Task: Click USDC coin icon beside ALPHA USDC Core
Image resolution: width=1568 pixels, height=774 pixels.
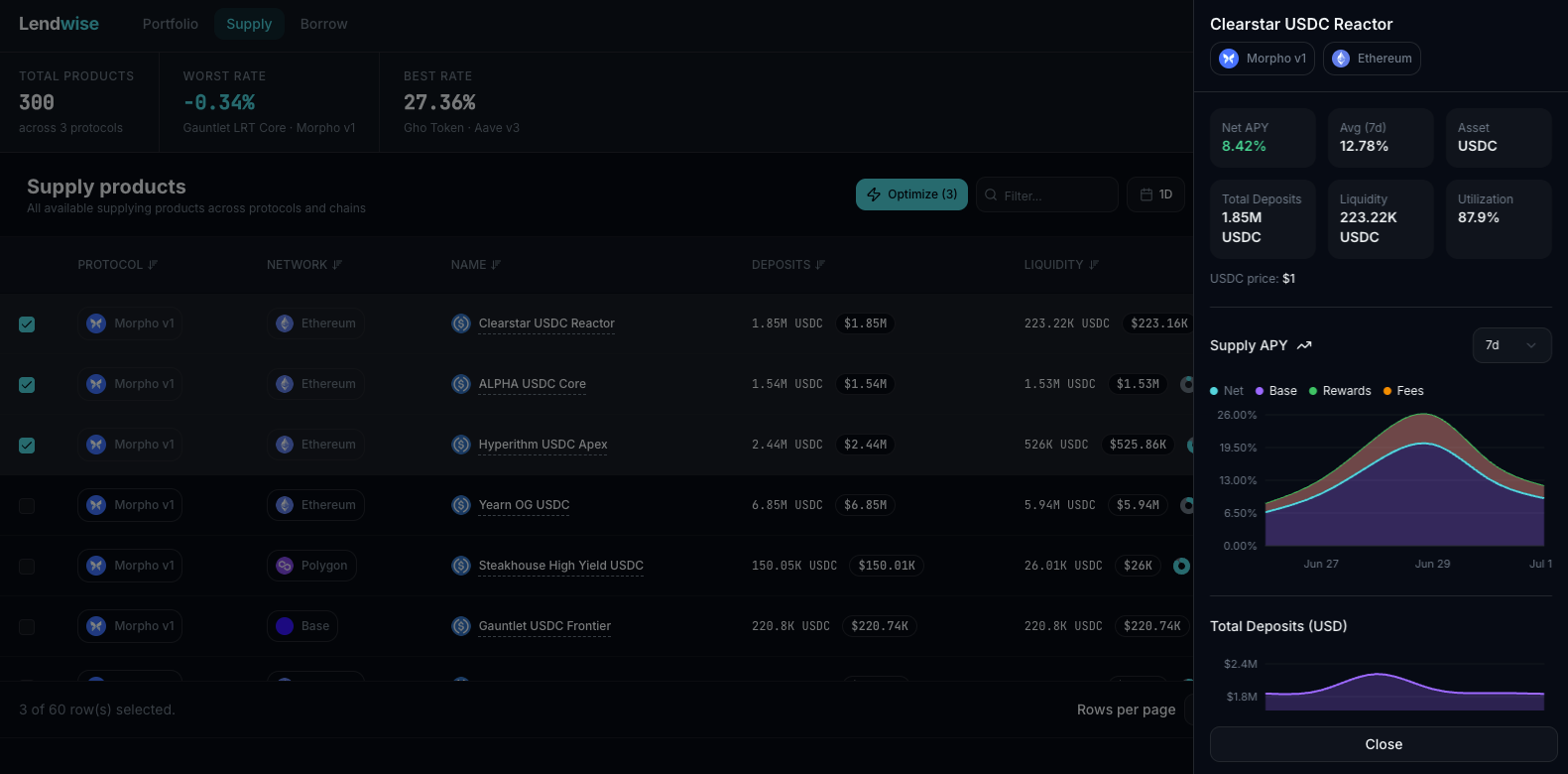Action: click(x=461, y=384)
